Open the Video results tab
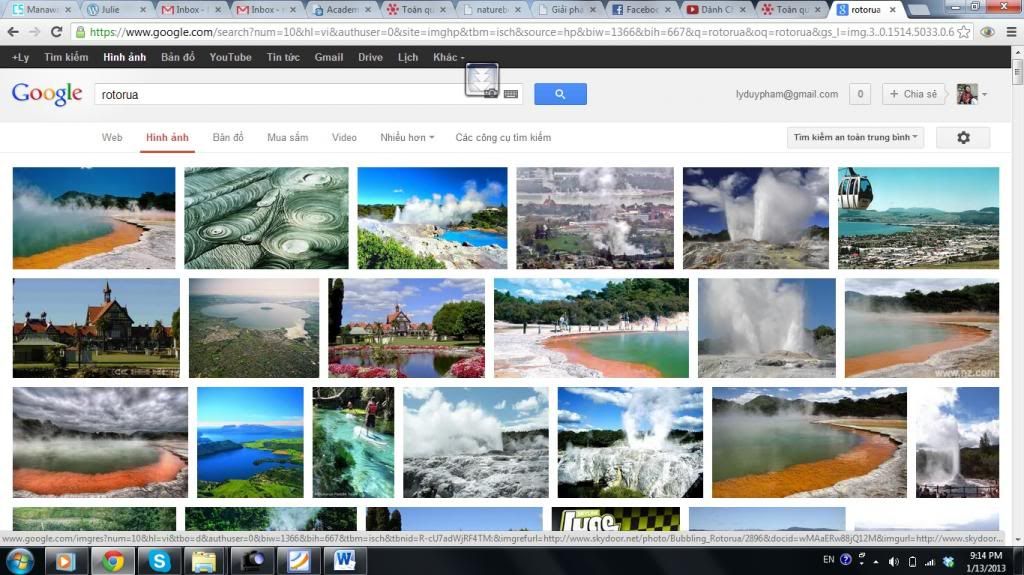Viewport: 1024px width, 575px height. pos(344,137)
